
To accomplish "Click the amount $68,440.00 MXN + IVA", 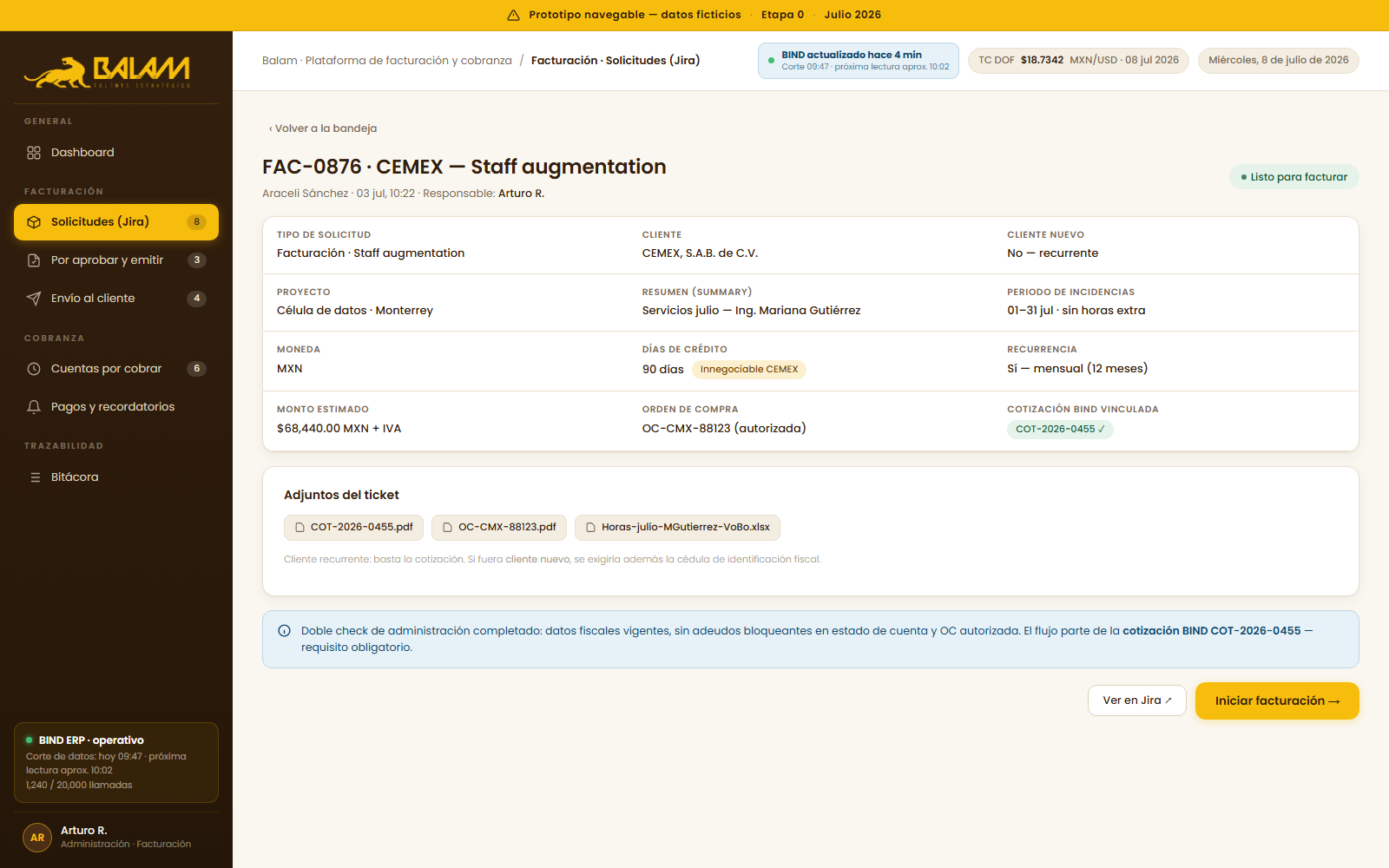I will tap(339, 429).
